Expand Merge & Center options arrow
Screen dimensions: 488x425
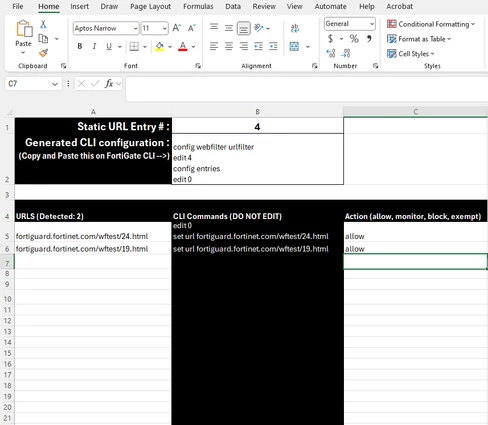[307, 47]
